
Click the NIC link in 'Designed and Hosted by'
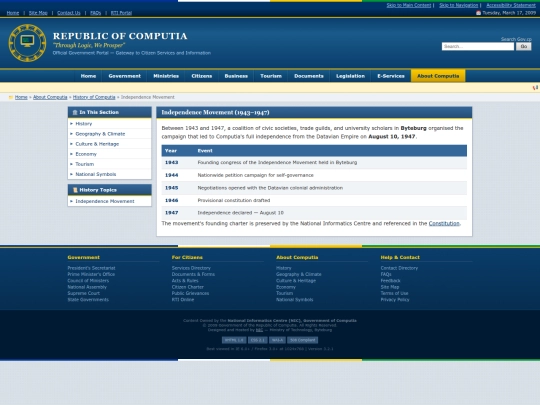(x=259, y=330)
